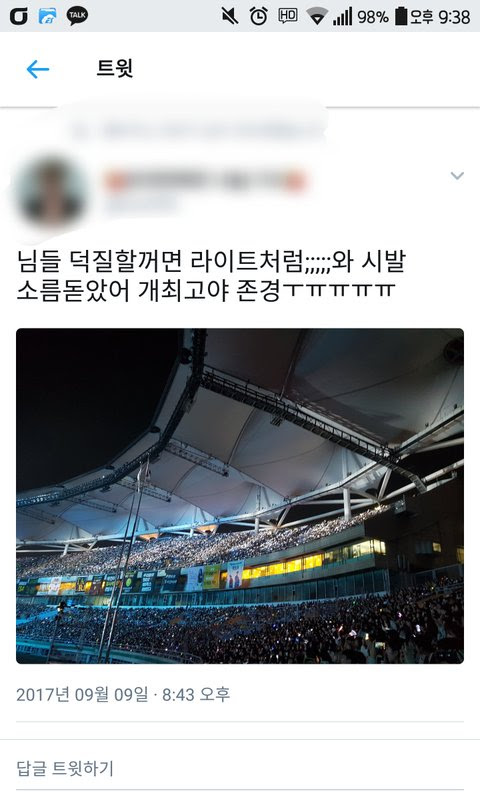Image resolution: width=480 pixels, height=797 pixels.
Task: Tap the cellular signal bars icon
Action: pos(342,16)
